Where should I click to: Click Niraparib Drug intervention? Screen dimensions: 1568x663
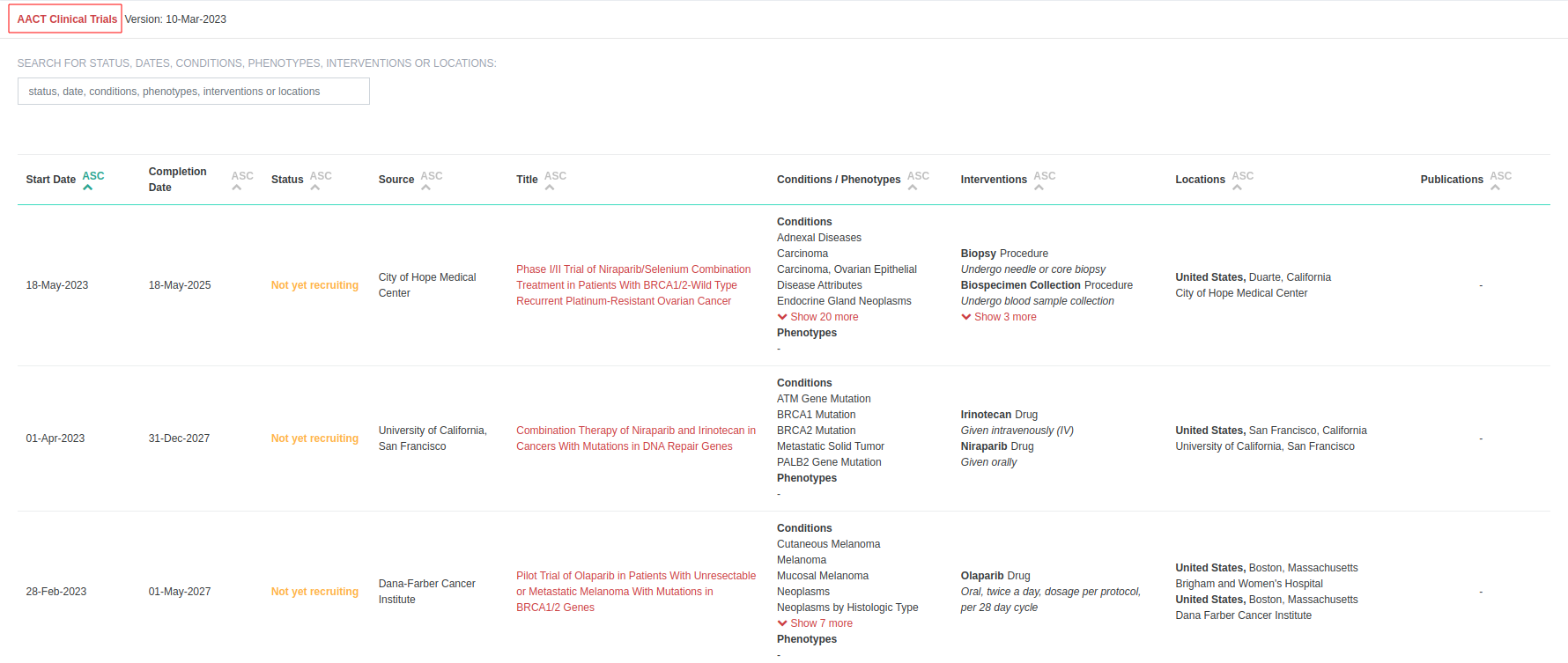(997, 446)
